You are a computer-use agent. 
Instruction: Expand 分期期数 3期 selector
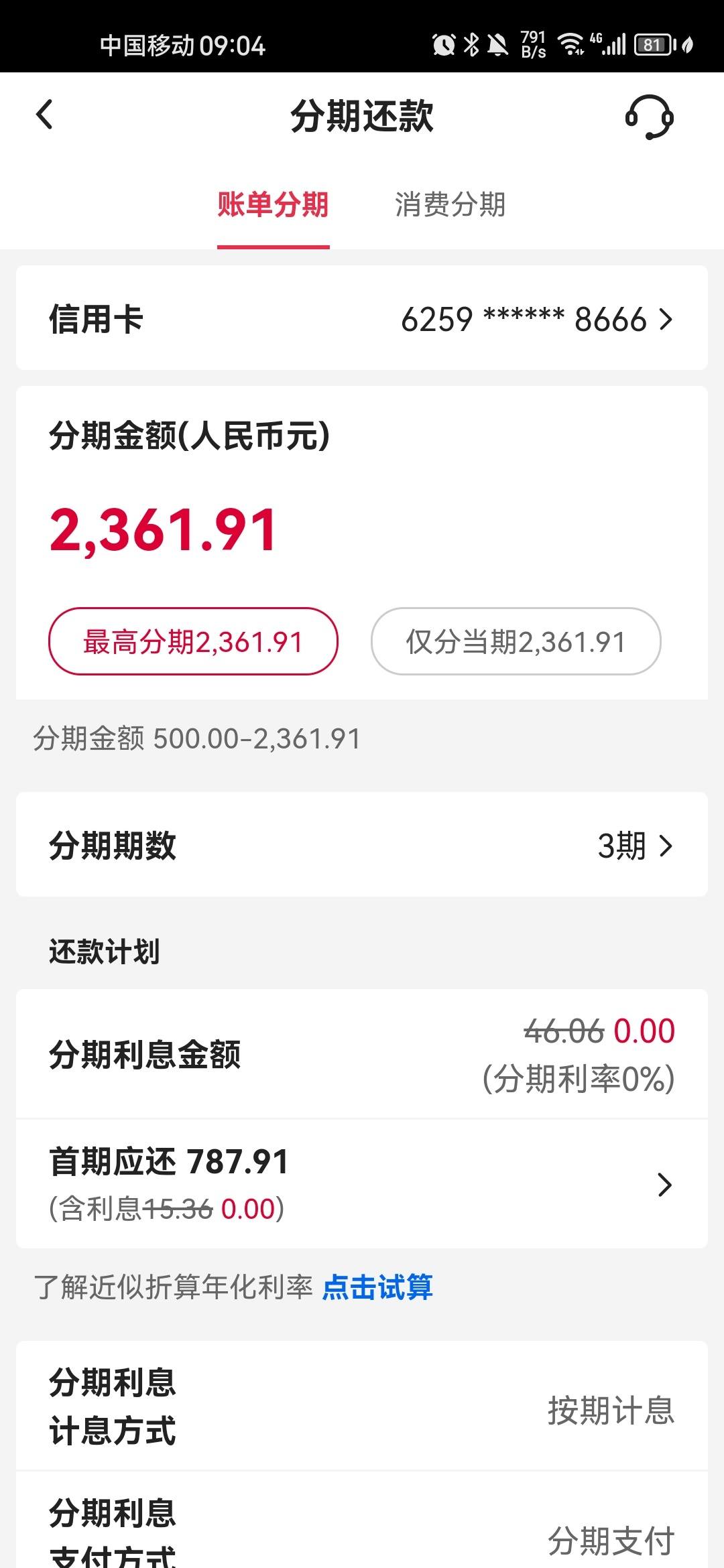[362, 845]
